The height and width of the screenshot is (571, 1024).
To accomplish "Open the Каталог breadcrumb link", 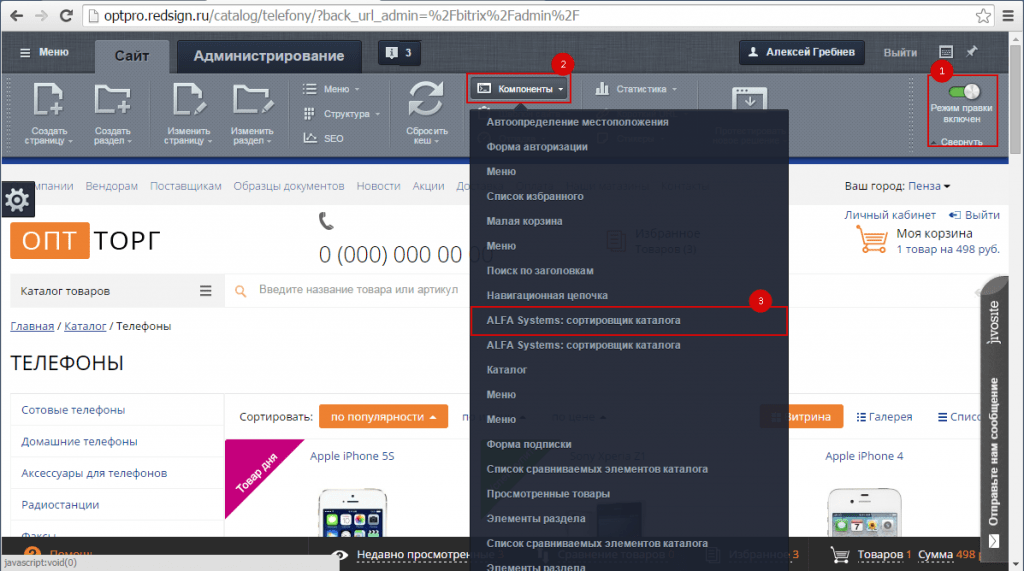I will click(85, 326).
